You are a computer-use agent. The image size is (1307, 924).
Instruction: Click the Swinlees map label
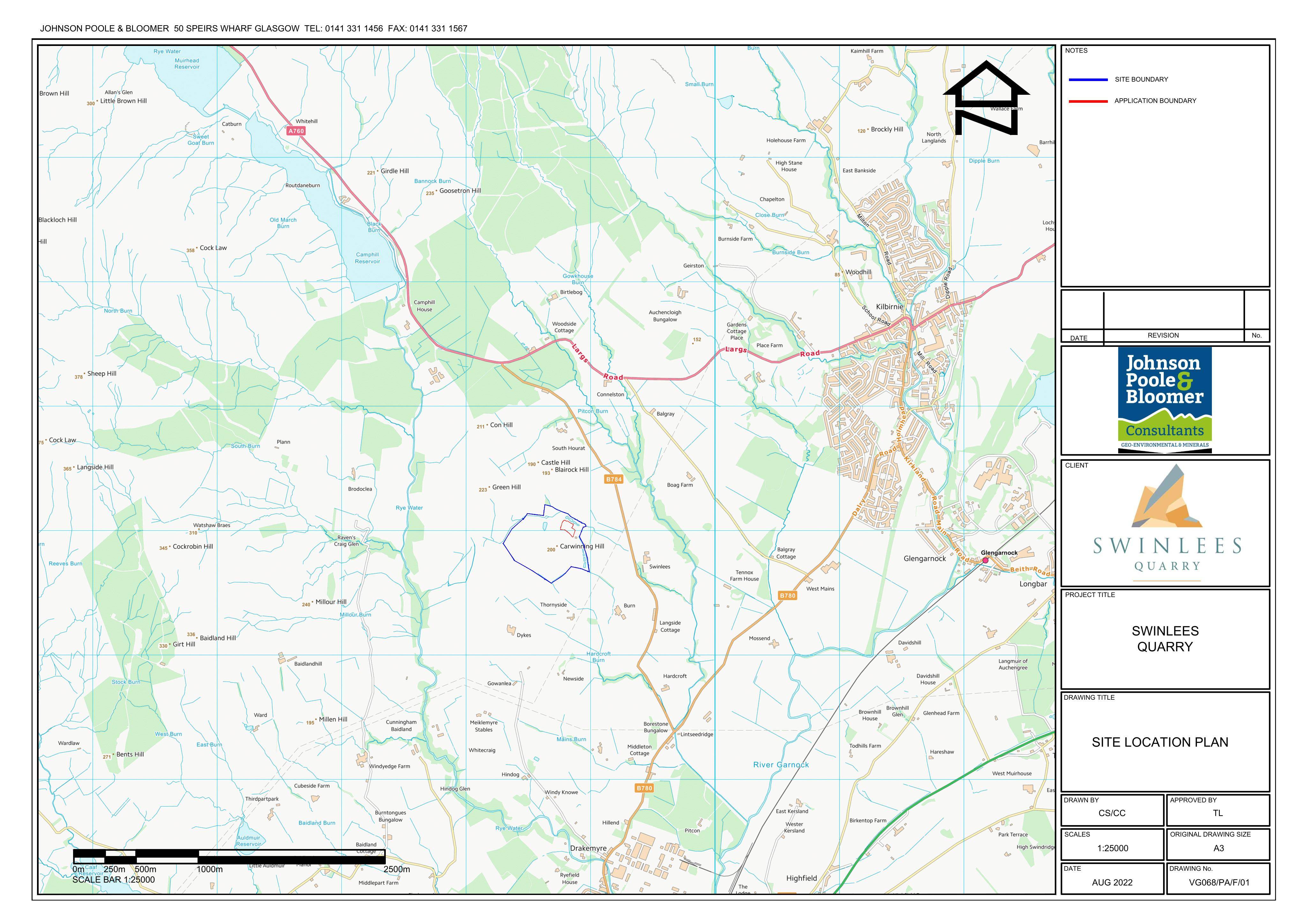click(x=660, y=566)
